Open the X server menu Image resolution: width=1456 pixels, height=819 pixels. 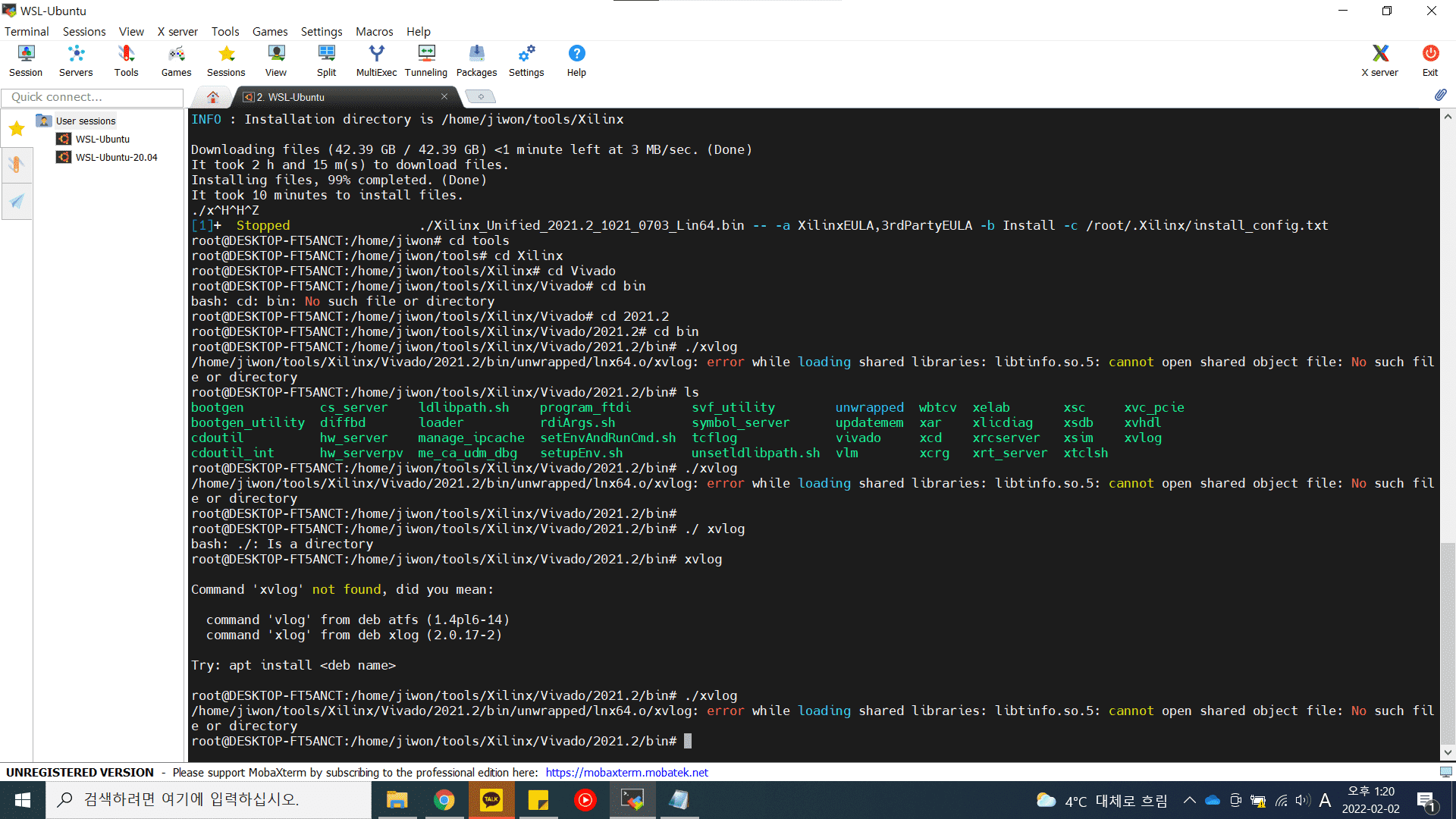tap(177, 31)
